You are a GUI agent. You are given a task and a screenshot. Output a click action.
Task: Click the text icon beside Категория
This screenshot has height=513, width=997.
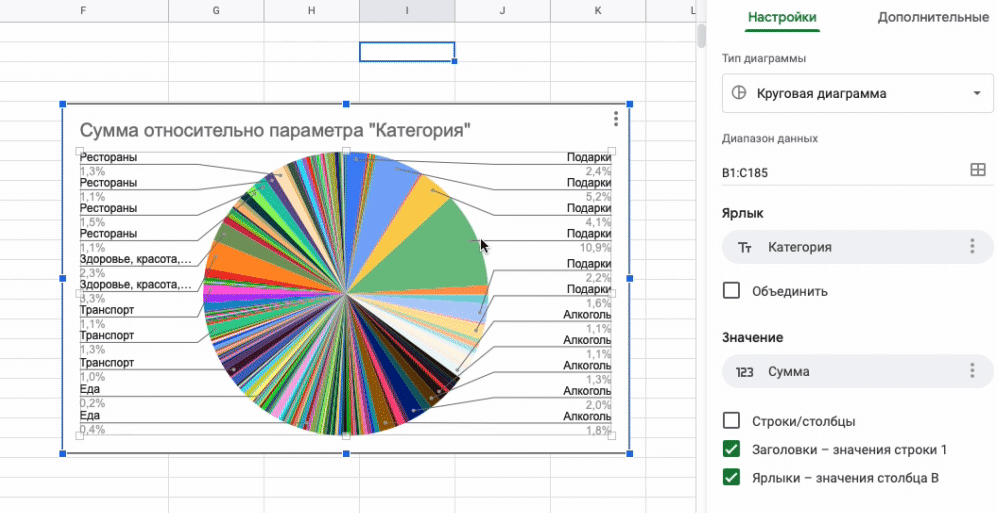745,247
